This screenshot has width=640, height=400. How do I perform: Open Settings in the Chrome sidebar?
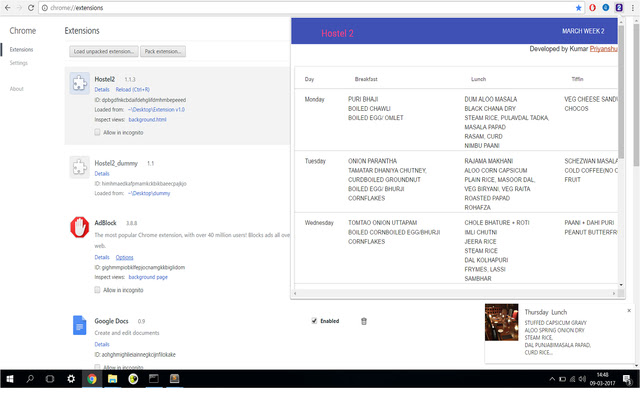click(x=18, y=63)
